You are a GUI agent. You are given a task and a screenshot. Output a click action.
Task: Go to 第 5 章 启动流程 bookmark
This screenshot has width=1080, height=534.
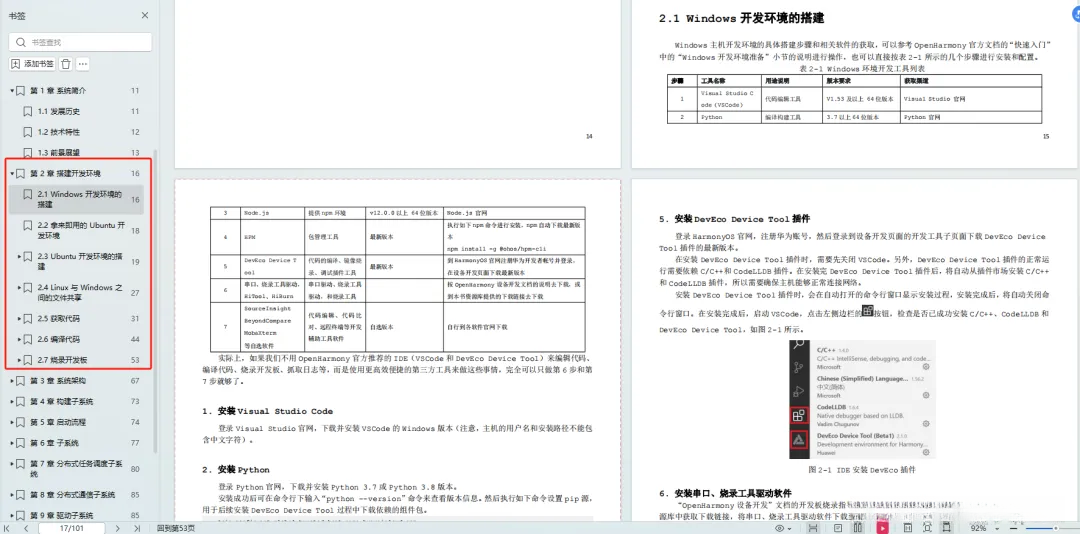point(58,422)
